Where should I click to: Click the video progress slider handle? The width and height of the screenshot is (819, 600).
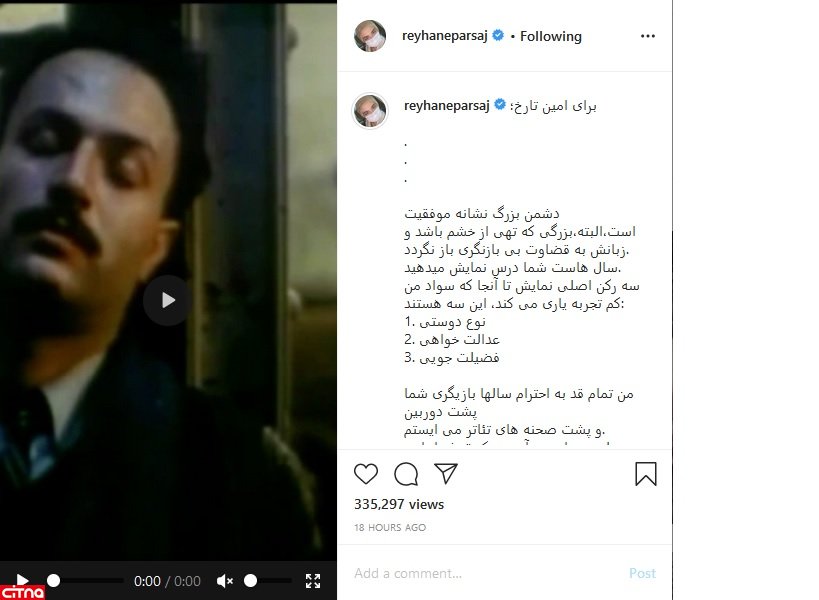point(53,581)
